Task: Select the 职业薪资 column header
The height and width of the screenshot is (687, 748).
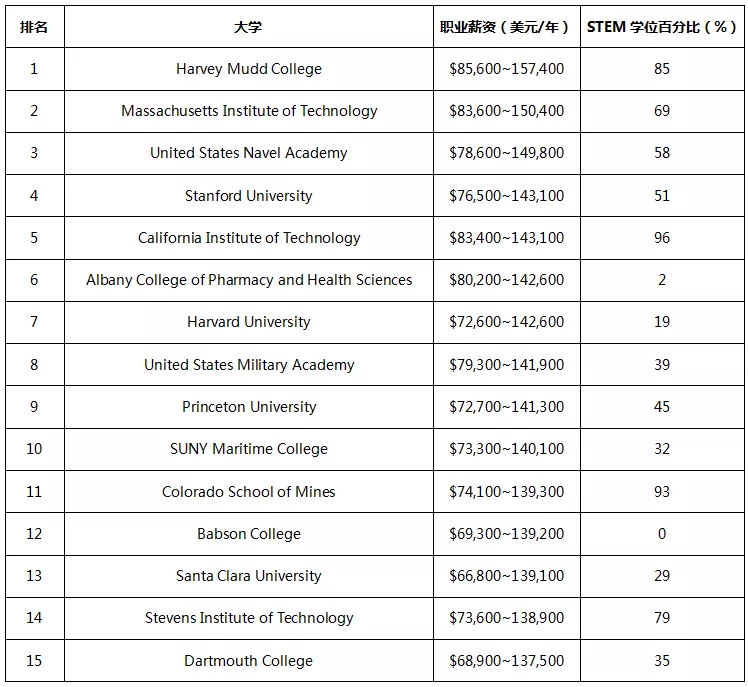Action: pyautogui.click(x=507, y=27)
